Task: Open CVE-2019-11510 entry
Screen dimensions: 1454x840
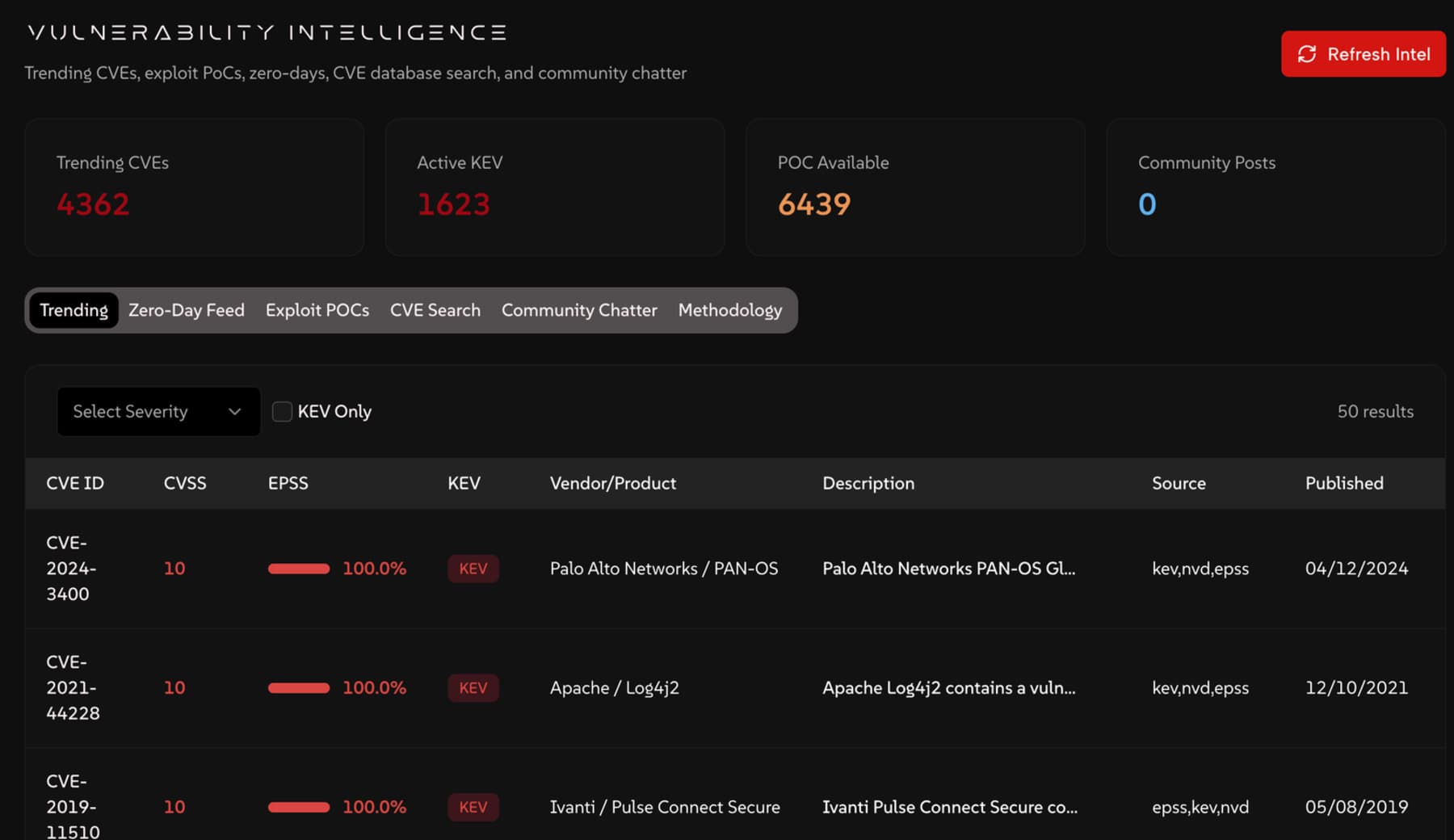Action: coord(73,806)
